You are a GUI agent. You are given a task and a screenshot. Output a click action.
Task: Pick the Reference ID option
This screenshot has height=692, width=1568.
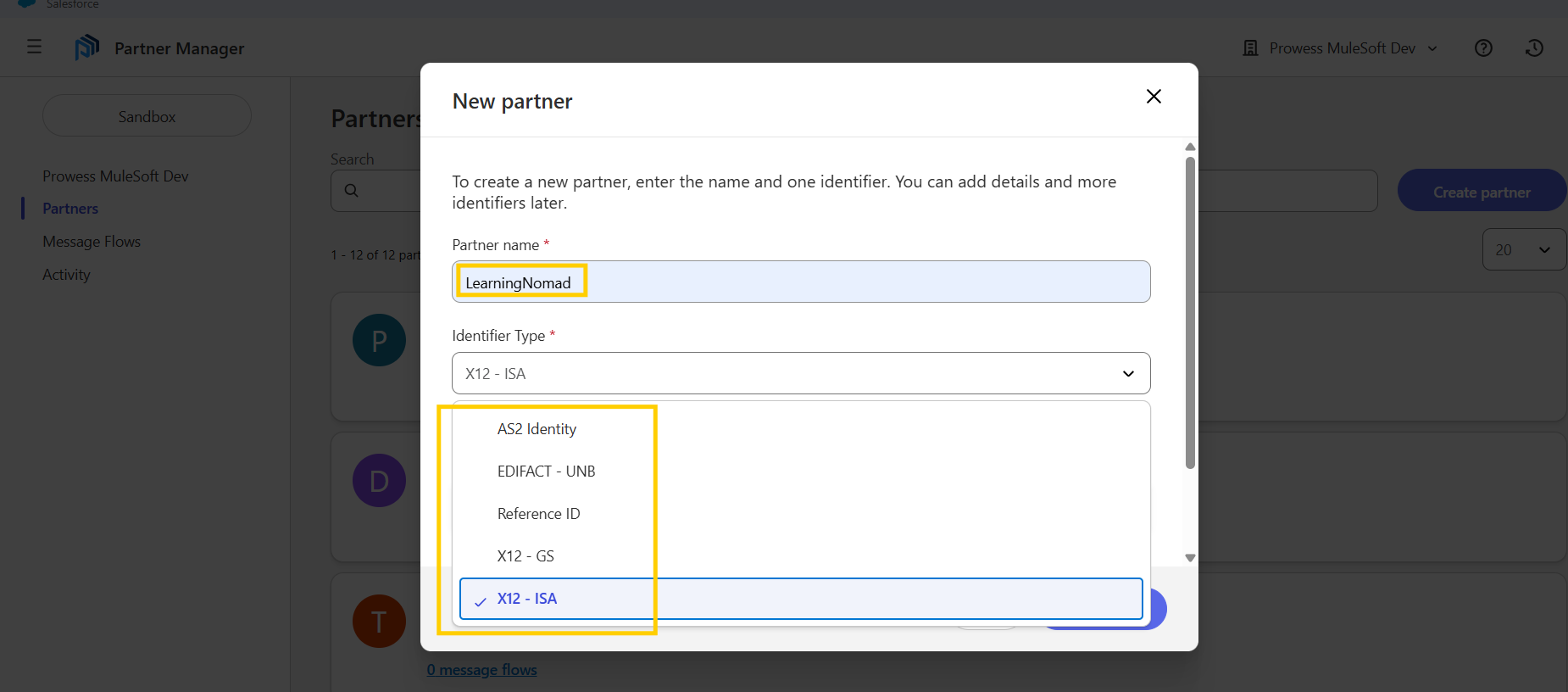(x=538, y=514)
